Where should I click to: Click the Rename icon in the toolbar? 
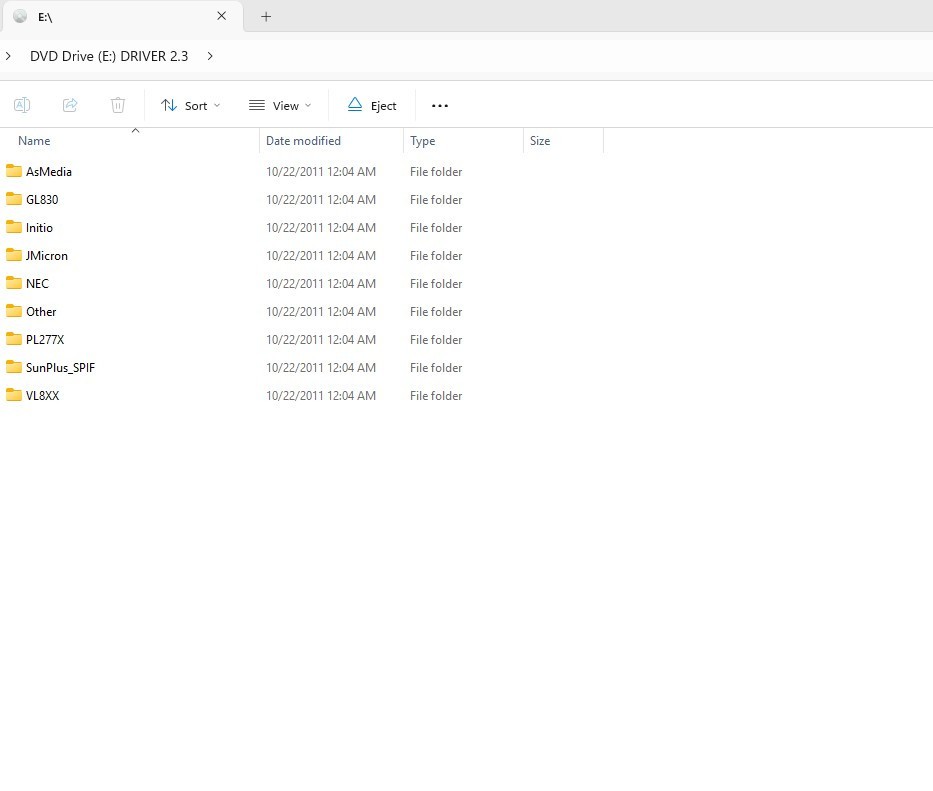pyautogui.click(x=22, y=105)
